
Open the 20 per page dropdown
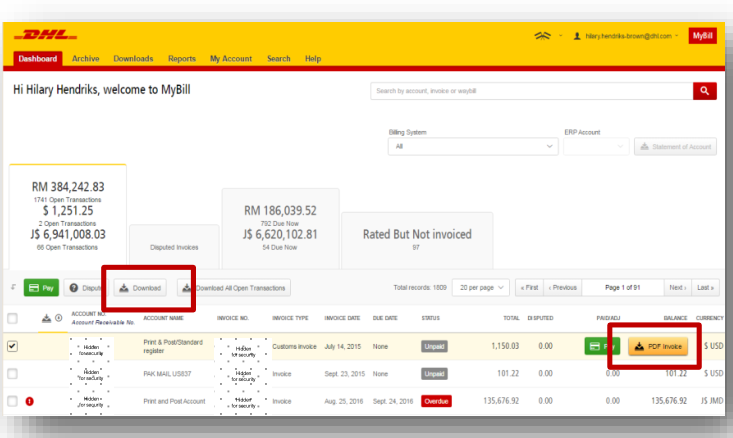tap(481, 287)
